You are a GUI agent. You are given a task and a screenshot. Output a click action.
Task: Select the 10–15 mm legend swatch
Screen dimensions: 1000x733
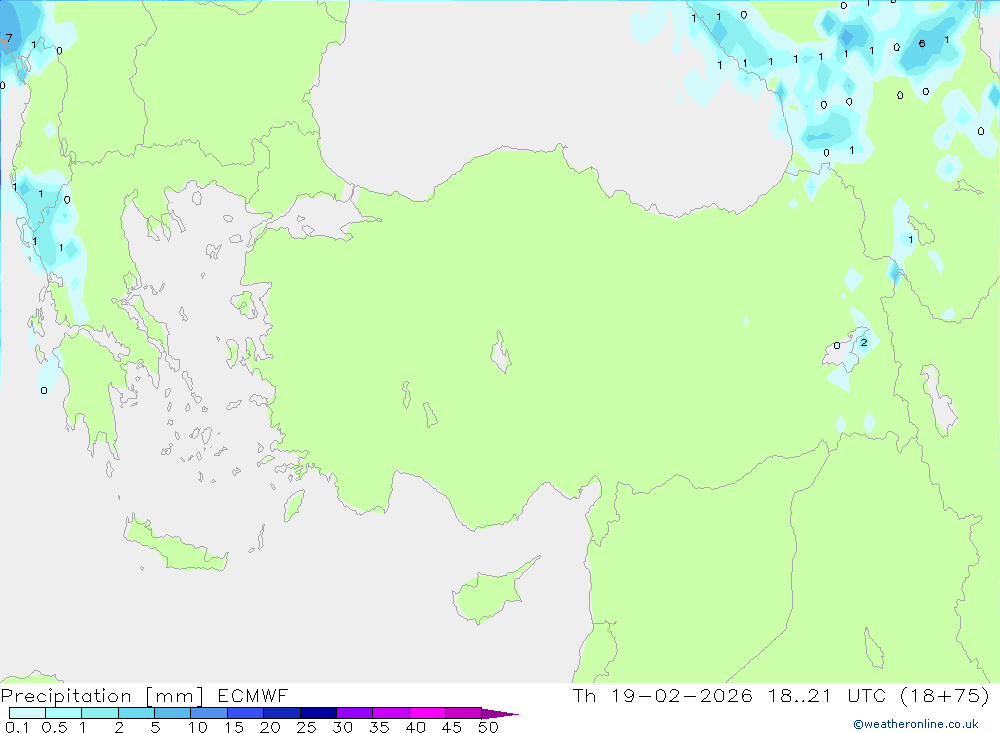pos(209,713)
